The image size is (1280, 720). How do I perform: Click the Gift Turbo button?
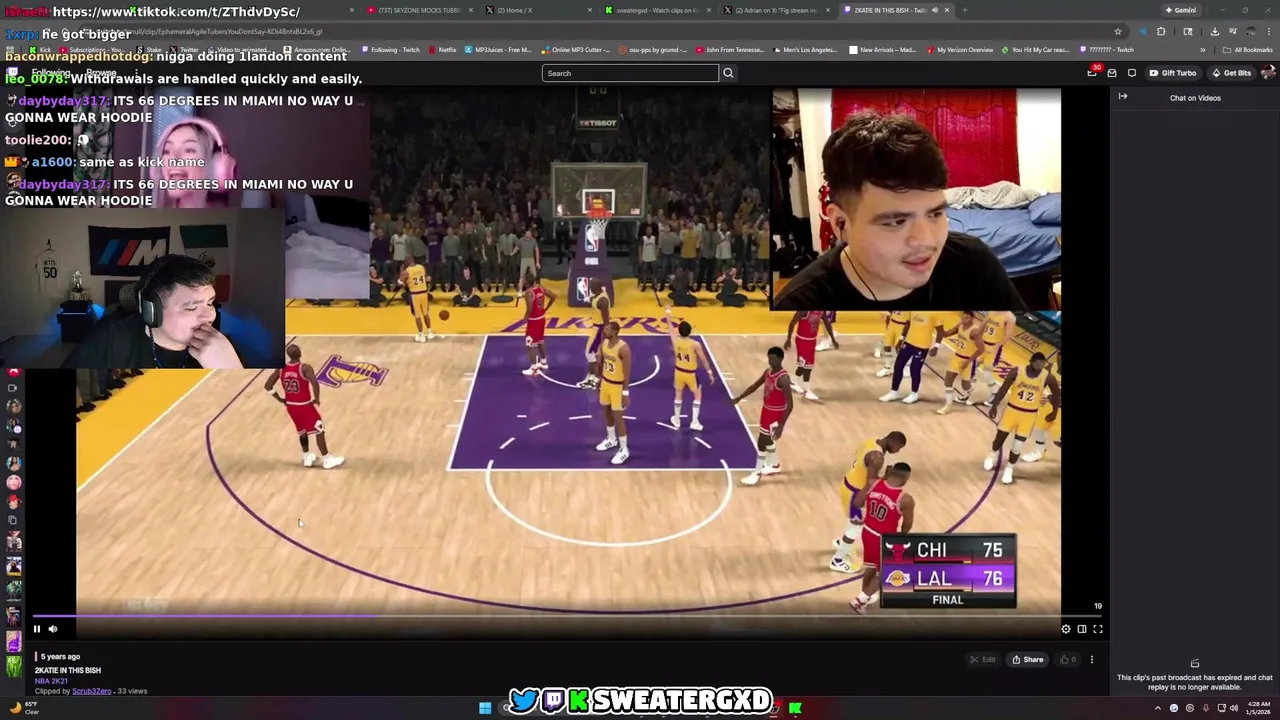point(1173,73)
